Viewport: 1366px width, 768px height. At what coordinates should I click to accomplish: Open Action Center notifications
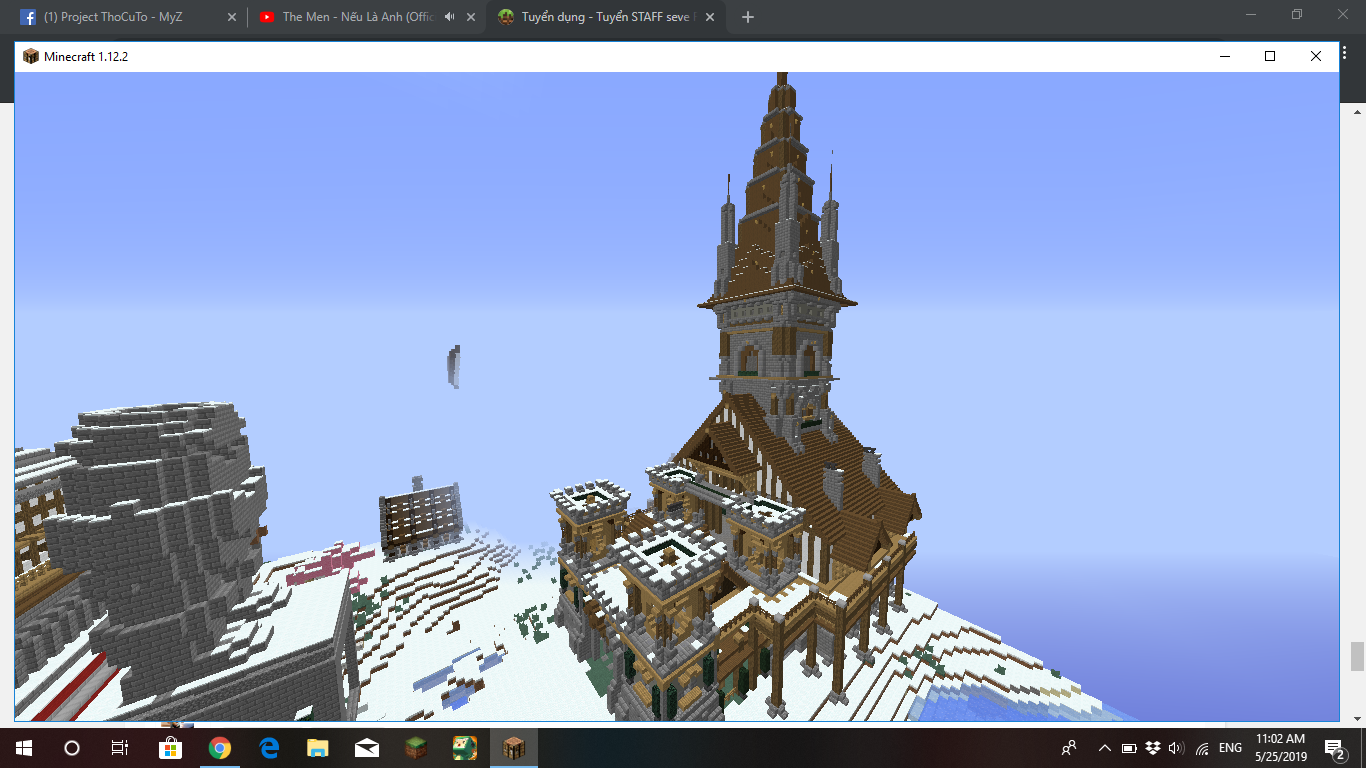pyautogui.click(x=1335, y=748)
